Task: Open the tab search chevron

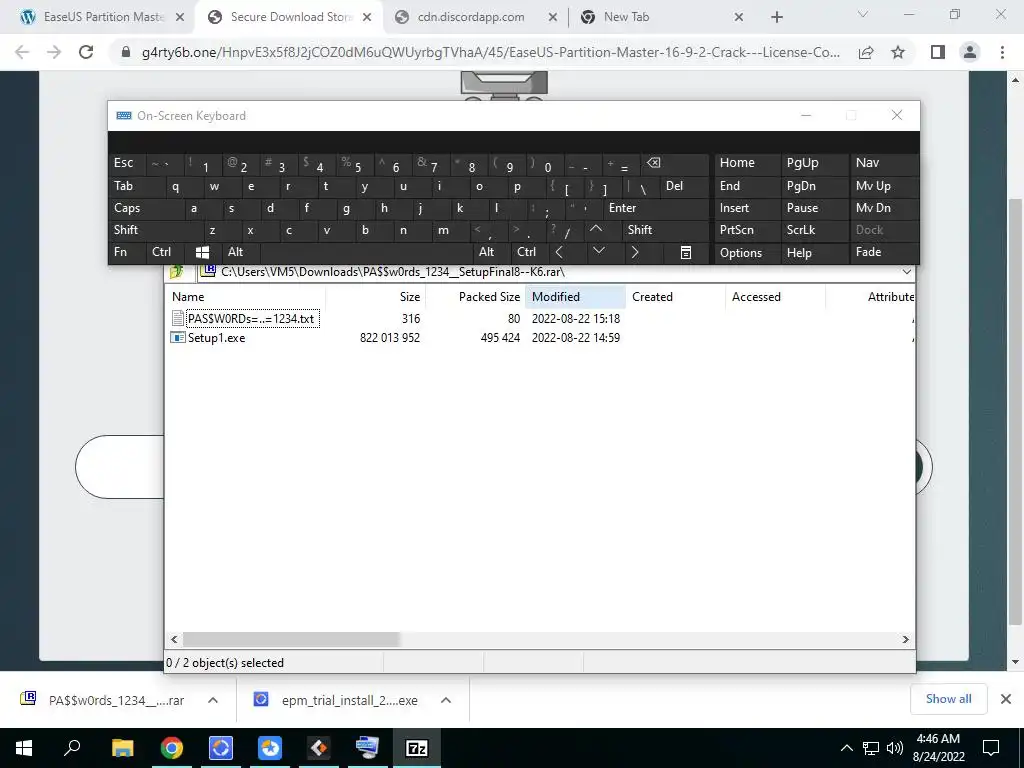Action: click(863, 14)
